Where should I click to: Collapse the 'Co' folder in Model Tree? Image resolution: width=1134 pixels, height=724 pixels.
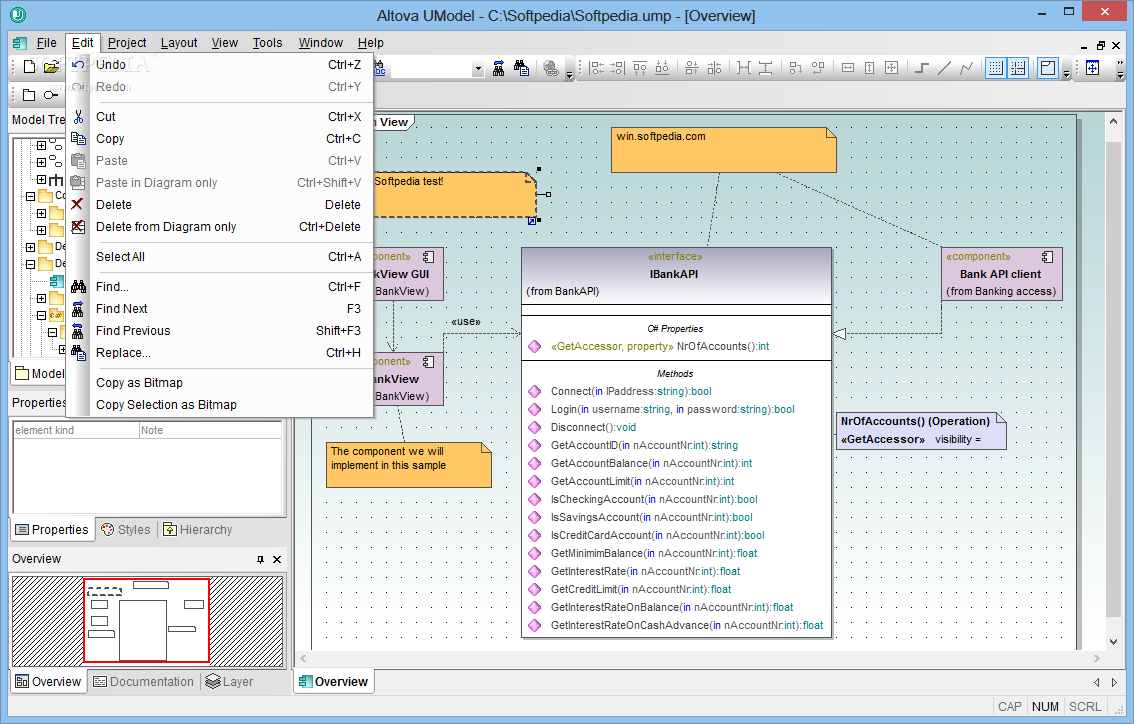click(x=30, y=196)
